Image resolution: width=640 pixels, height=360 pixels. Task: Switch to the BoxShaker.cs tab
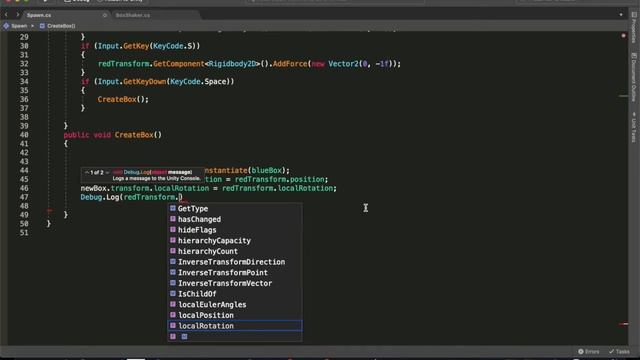tap(133, 15)
